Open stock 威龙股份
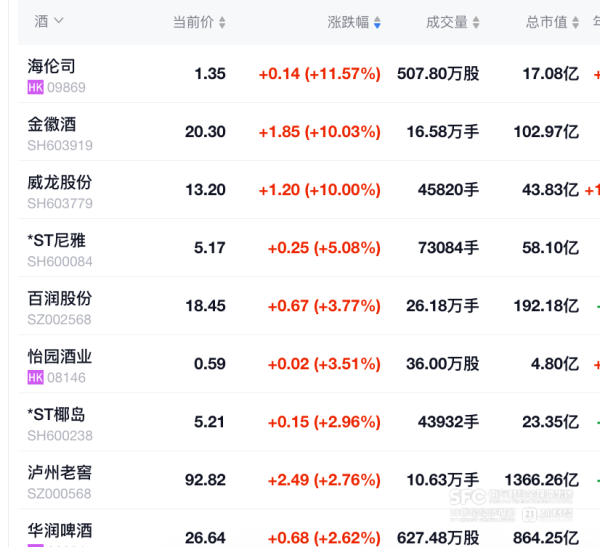Screen dimensions: 600x547 click(x=60, y=182)
